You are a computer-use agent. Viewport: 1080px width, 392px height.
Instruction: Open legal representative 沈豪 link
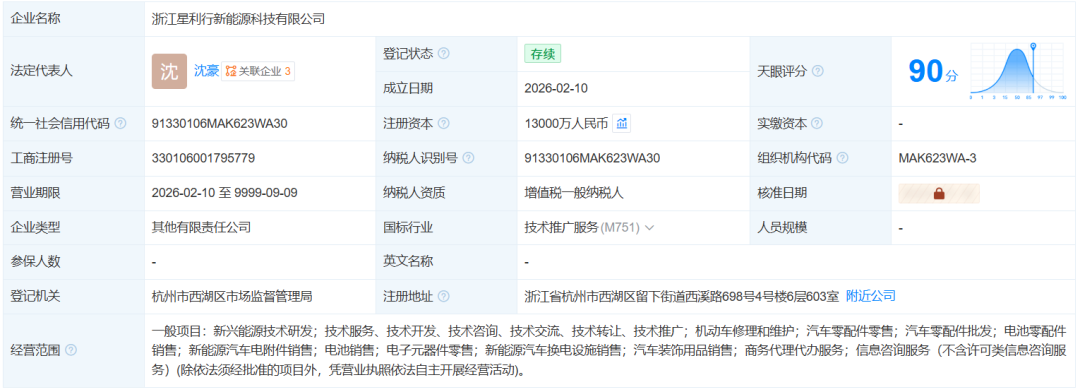tap(206, 71)
